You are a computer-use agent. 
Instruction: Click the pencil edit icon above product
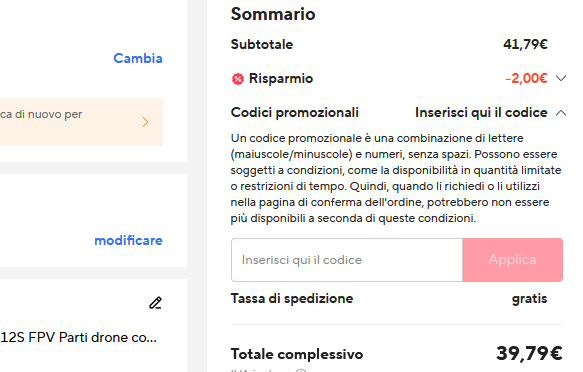click(155, 303)
